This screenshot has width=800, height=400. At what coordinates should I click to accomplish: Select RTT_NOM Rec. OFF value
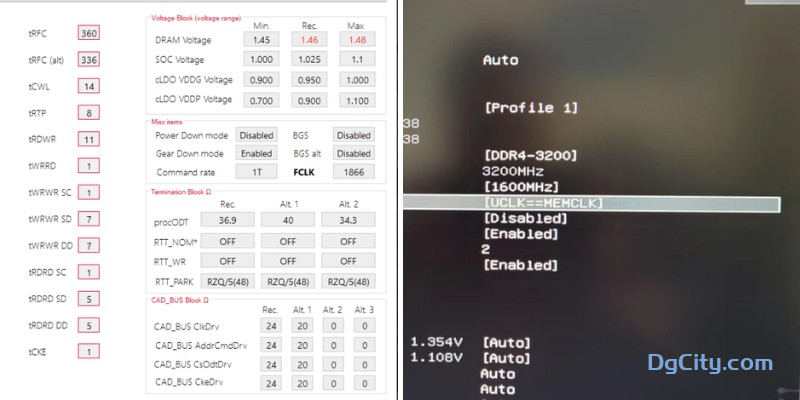228,241
